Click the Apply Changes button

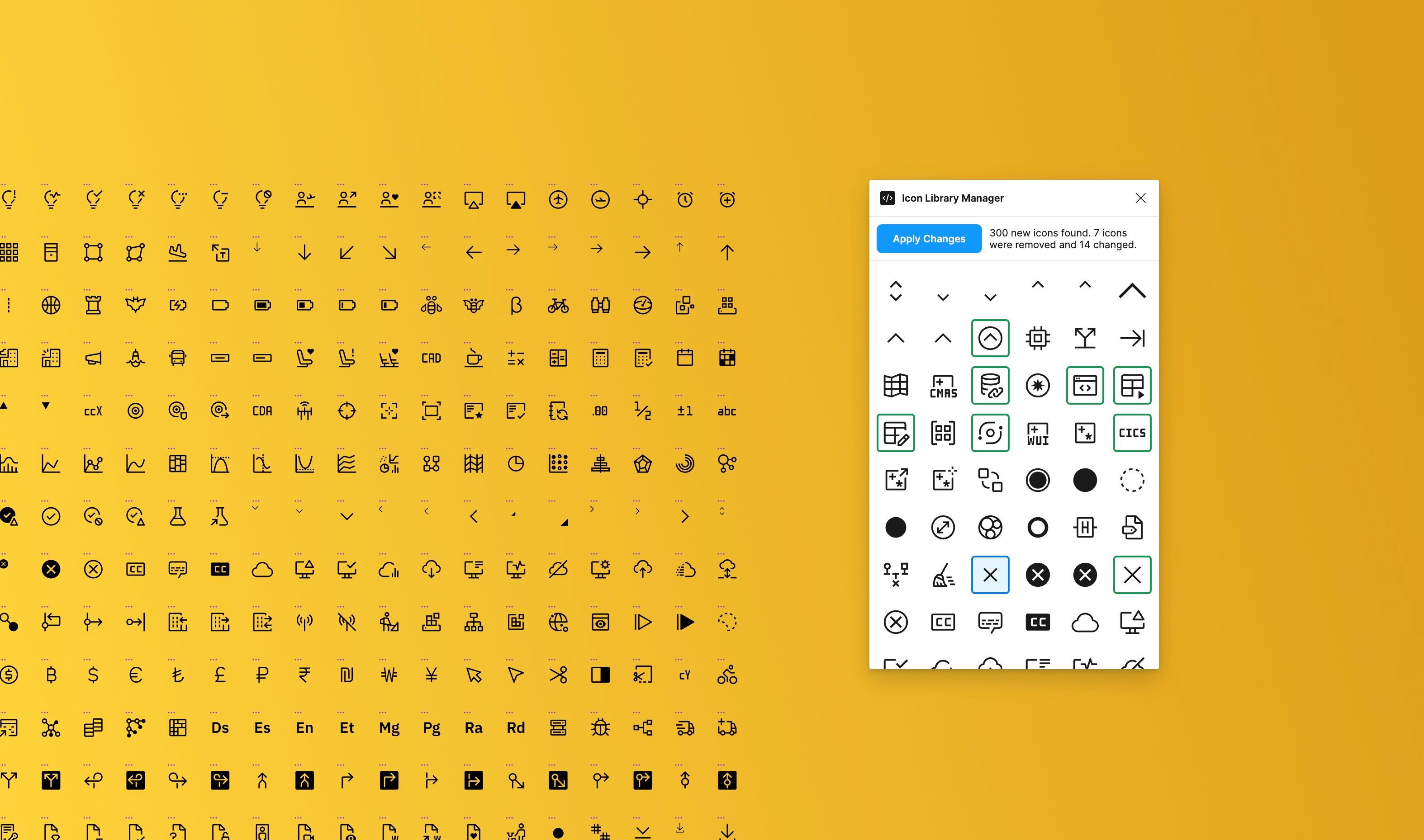pyautogui.click(x=929, y=238)
